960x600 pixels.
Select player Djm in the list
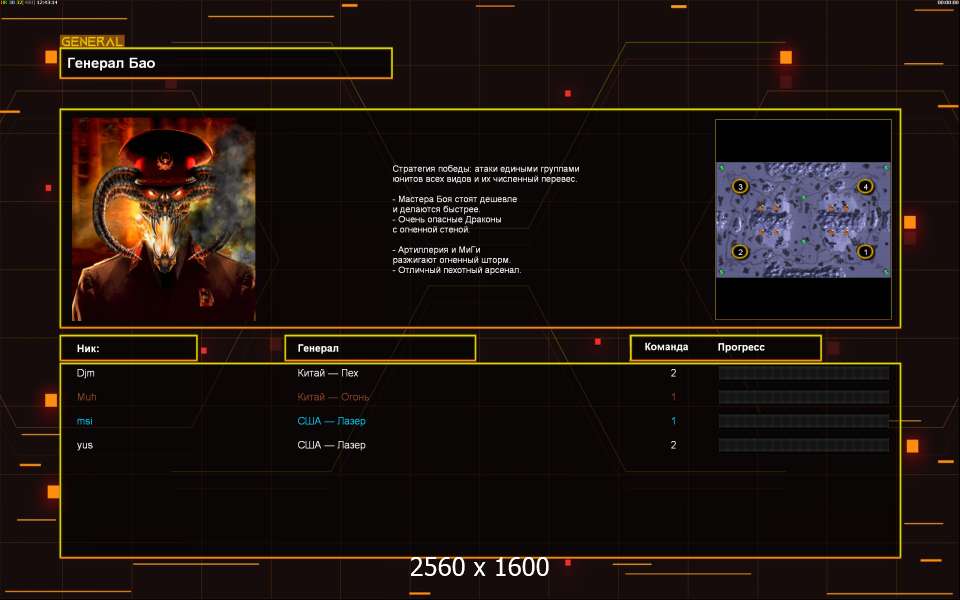86,373
